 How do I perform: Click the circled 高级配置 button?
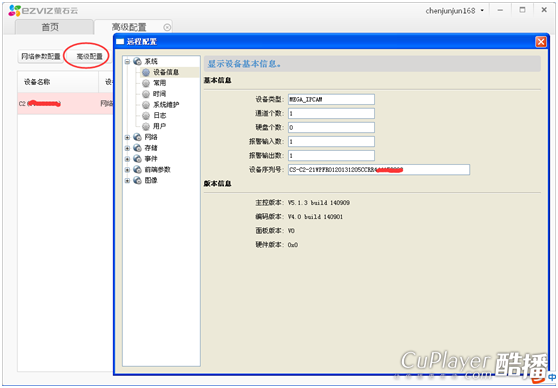(89, 57)
